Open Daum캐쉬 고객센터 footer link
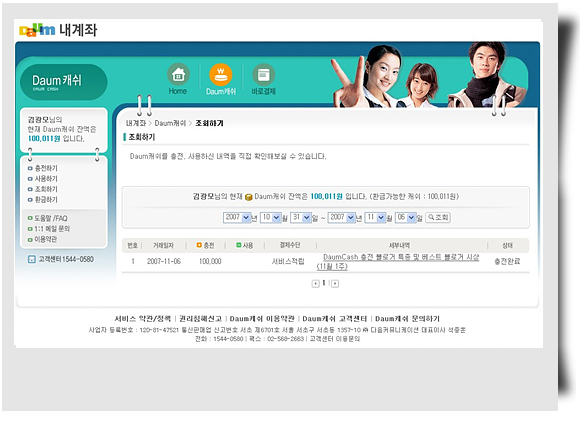580x433 pixels. pos(335,318)
